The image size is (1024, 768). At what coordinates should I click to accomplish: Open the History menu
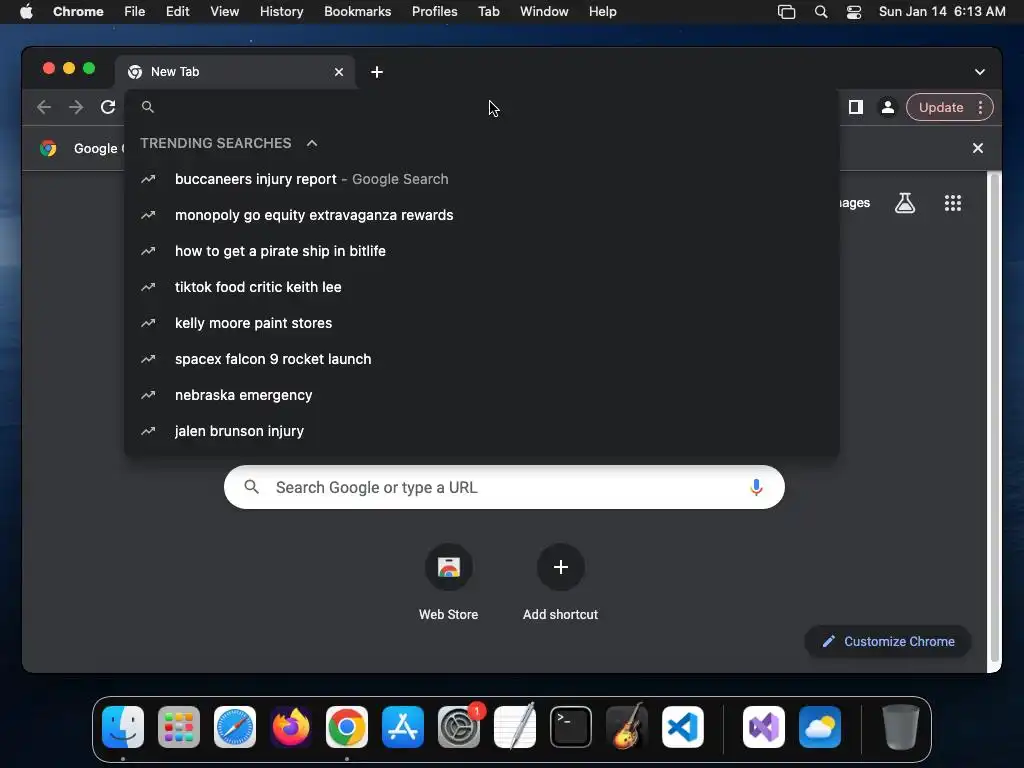click(x=281, y=12)
